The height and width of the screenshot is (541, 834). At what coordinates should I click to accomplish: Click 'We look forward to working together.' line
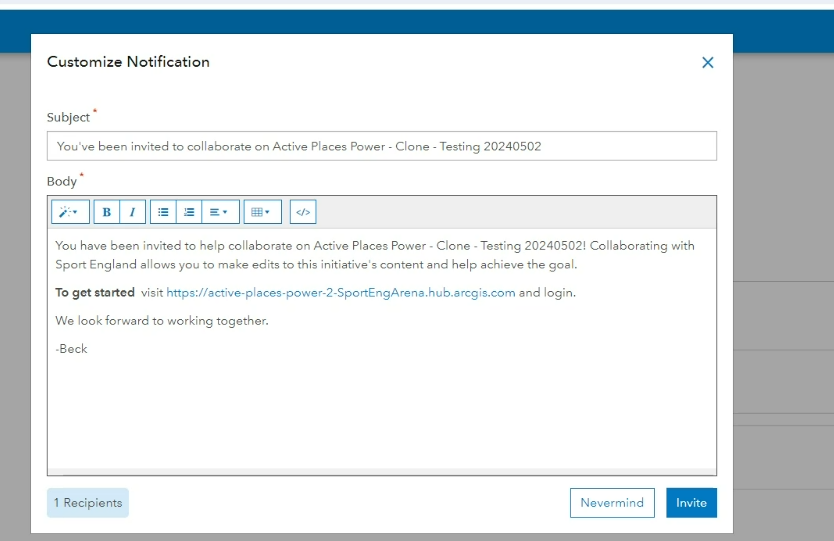point(162,321)
